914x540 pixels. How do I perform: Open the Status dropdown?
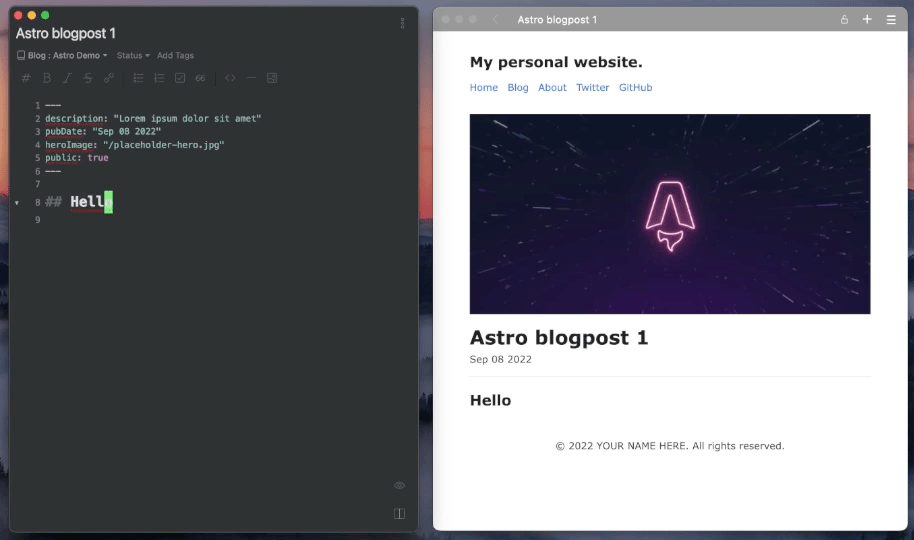tap(133, 55)
